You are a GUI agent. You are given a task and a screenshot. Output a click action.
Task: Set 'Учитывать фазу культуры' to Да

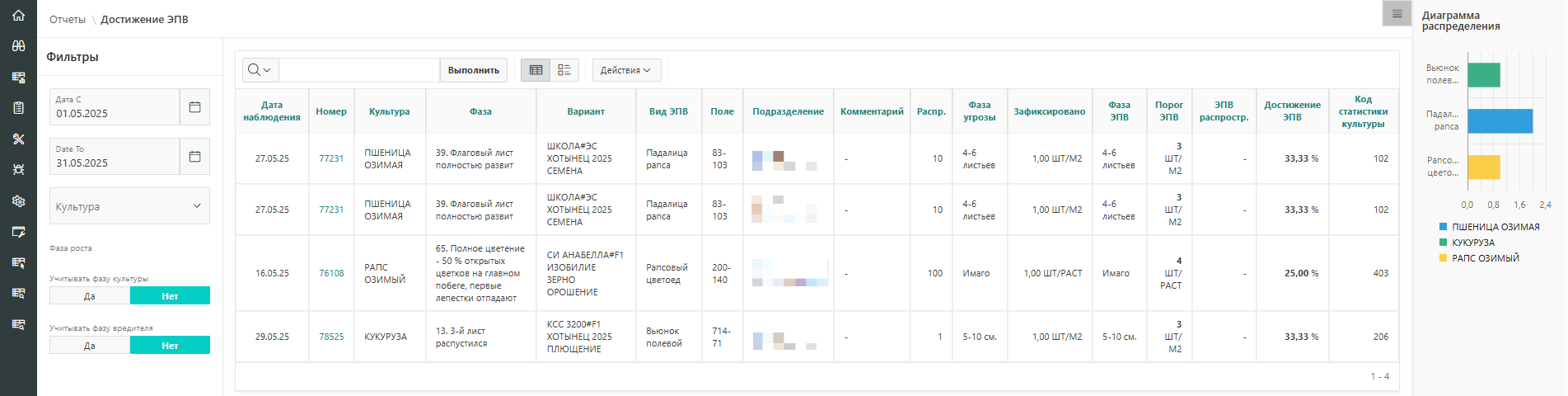(90, 296)
